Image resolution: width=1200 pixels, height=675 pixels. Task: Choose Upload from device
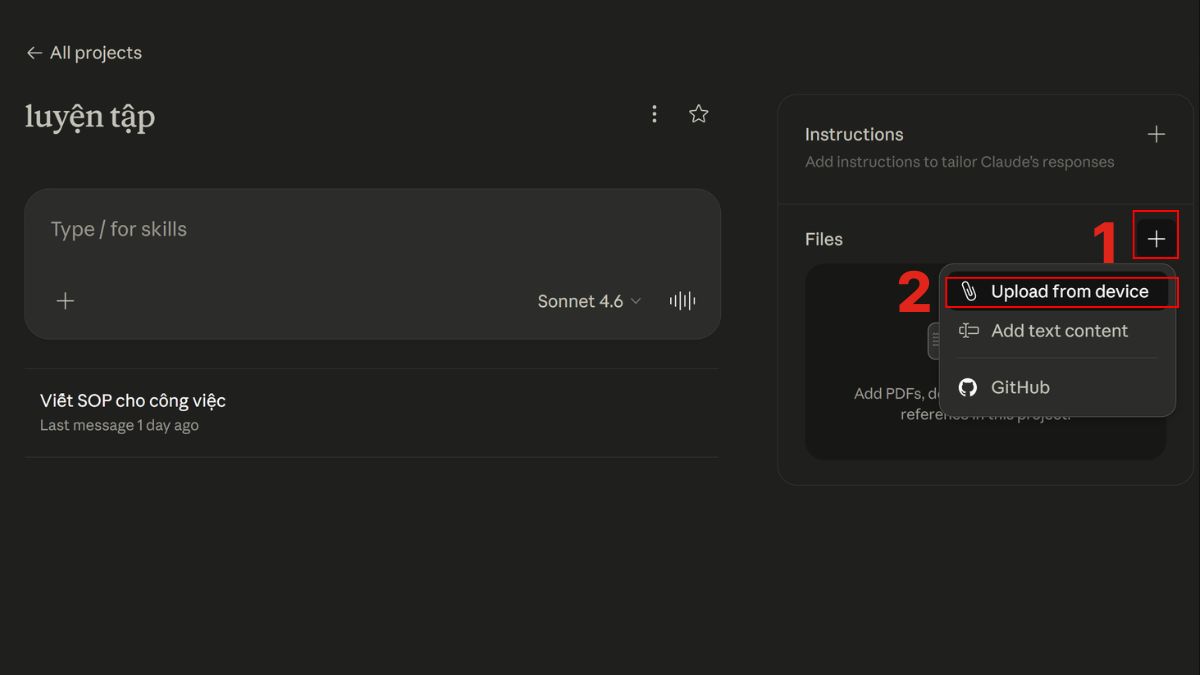pyautogui.click(x=1057, y=292)
